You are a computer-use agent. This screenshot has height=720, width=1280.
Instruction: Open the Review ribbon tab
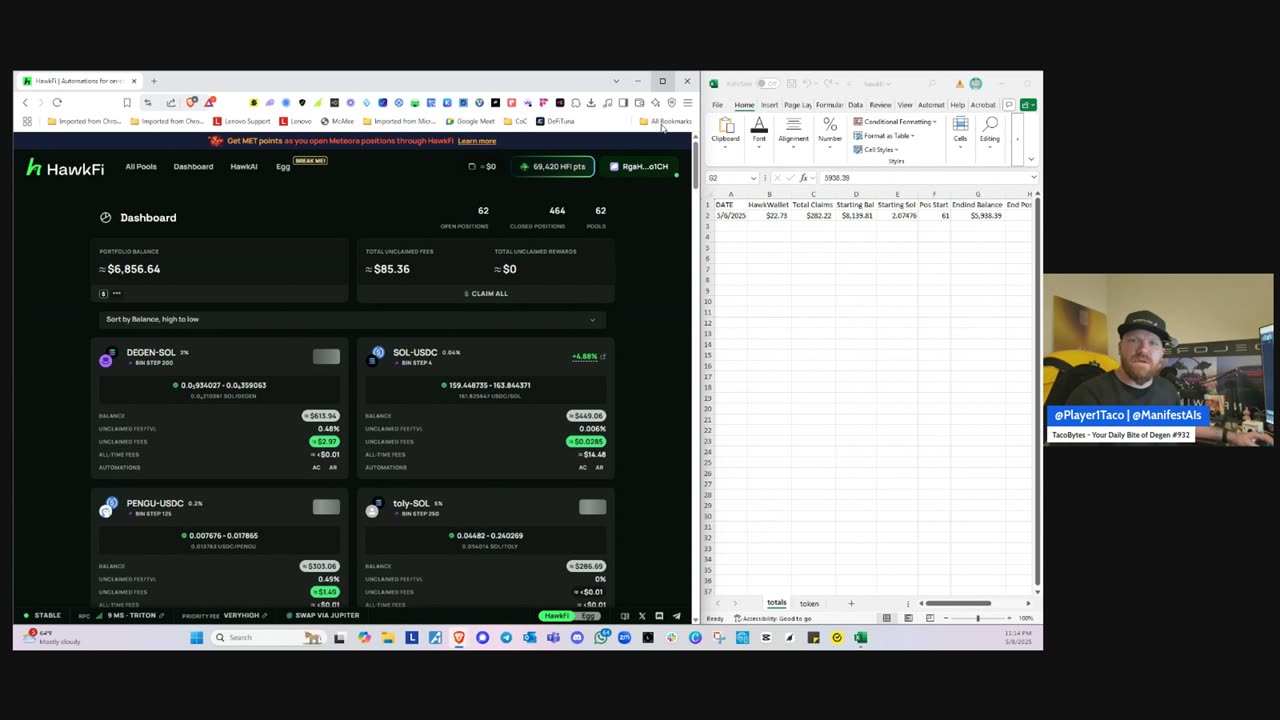click(x=880, y=105)
